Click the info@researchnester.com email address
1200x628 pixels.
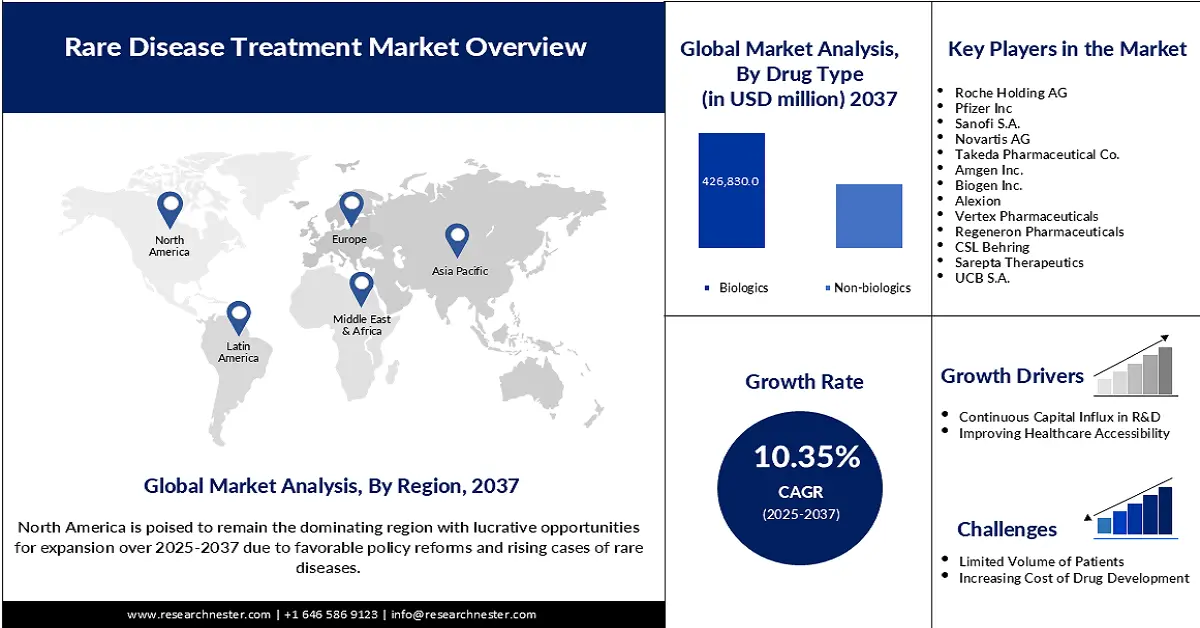(463, 614)
